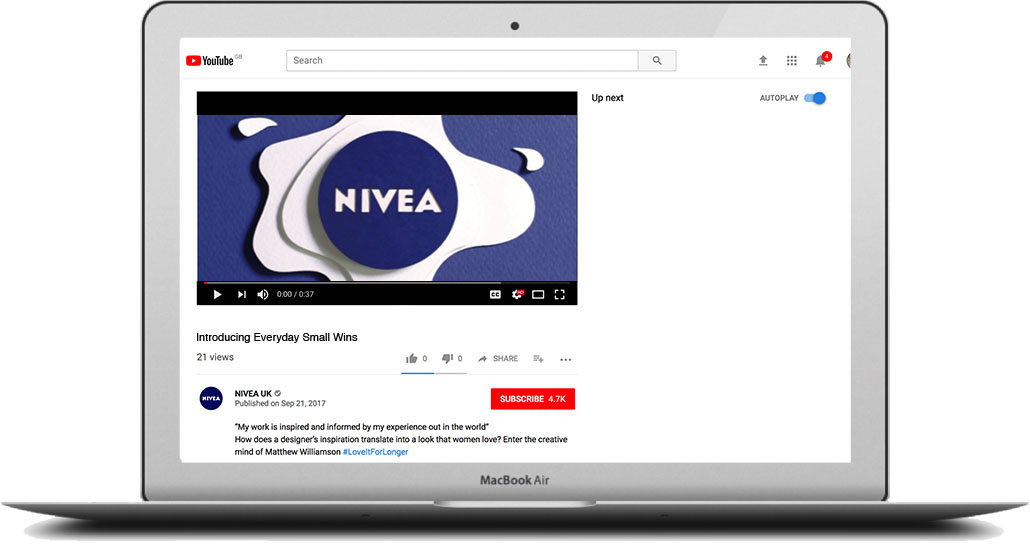Click the Up next heading

(x=607, y=98)
